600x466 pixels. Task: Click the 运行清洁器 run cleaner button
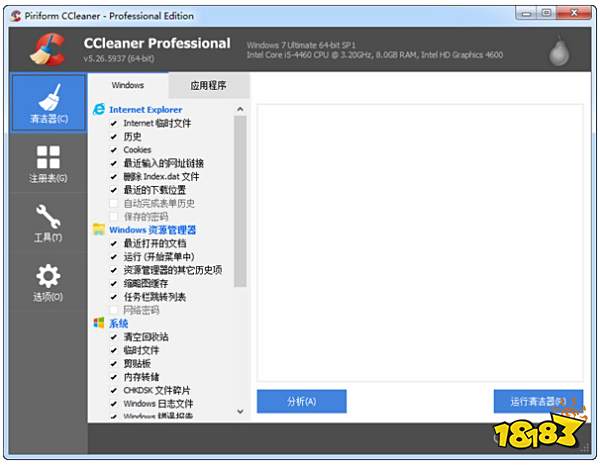point(538,401)
